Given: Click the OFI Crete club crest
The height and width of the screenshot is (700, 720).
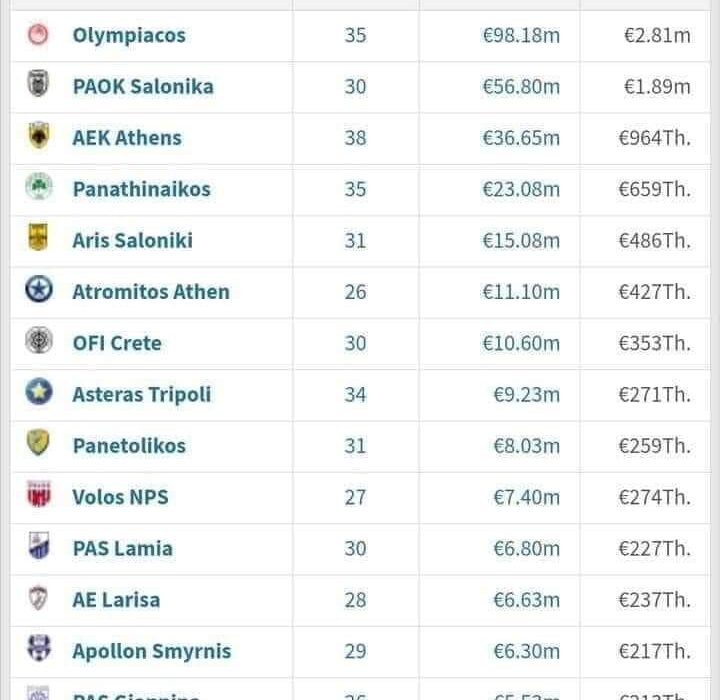Looking at the screenshot, I should pos(38,342).
